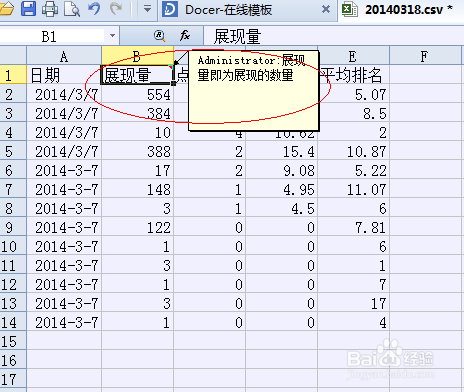The height and width of the screenshot is (392, 464).
Task: Click cell E9 with value 7.81
Action: tap(353, 226)
